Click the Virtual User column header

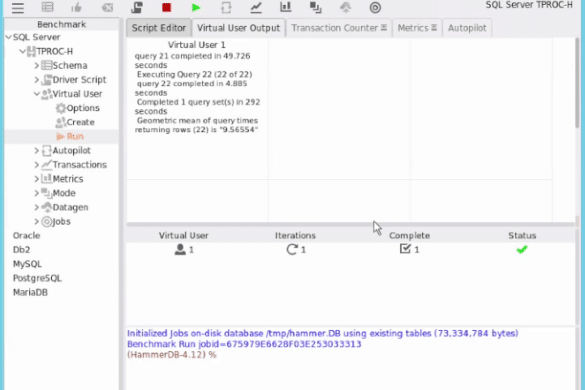[184, 235]
